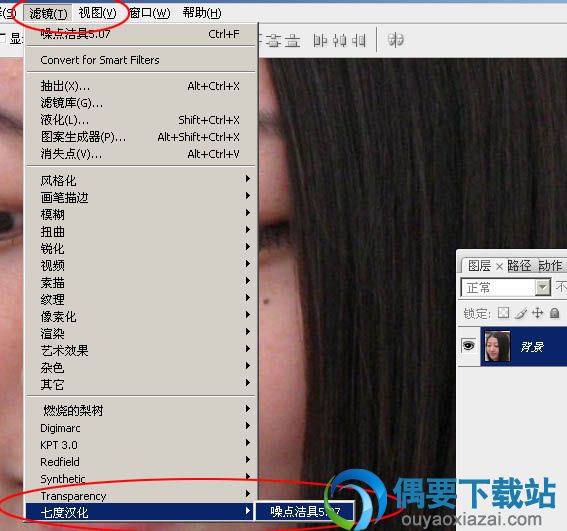Click distribute horizontal centers icon
The height and width of the screenshot is (531, 567).
[x=339, y=40]
